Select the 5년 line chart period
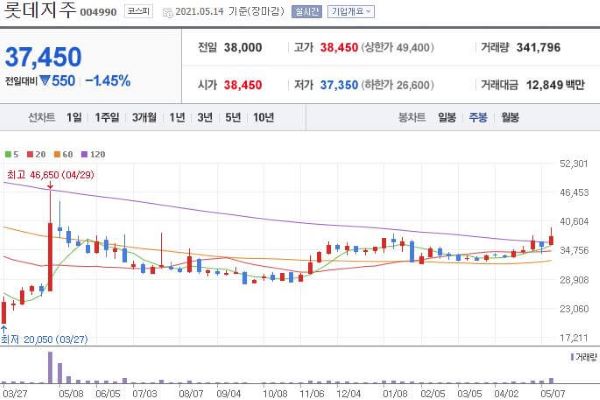 click(233, 118)
